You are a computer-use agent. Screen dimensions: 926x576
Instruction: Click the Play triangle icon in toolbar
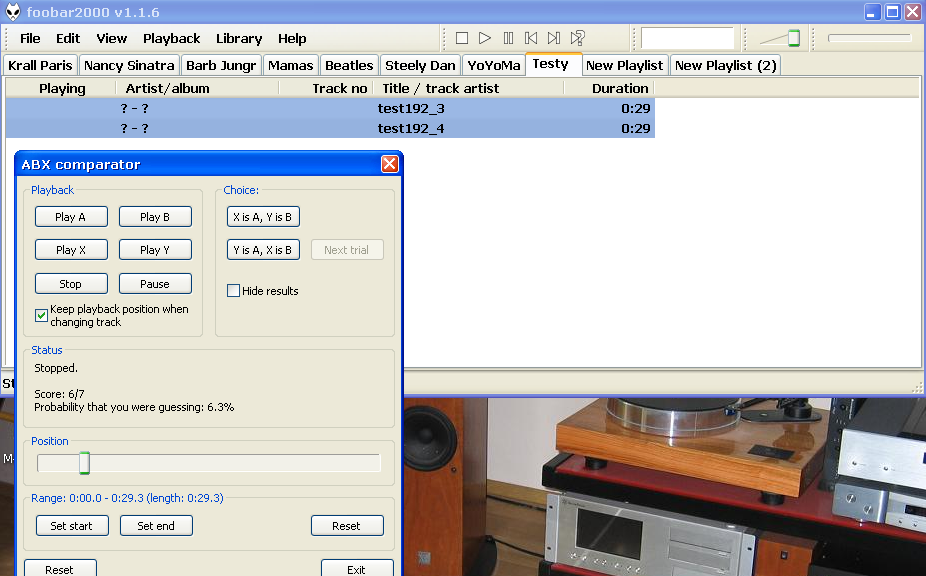[x=485, y=38]
